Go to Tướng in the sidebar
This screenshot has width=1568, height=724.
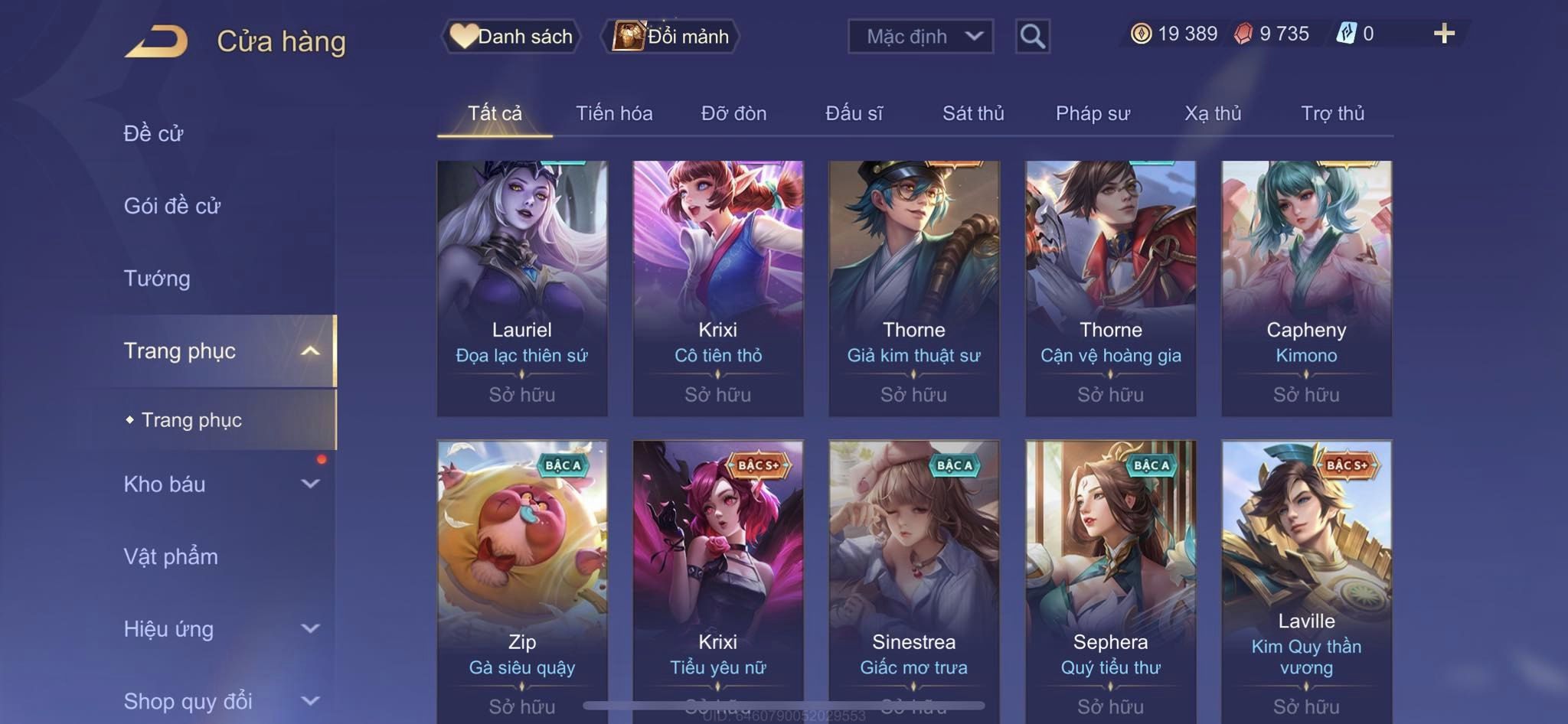click(x=157, y=279)
